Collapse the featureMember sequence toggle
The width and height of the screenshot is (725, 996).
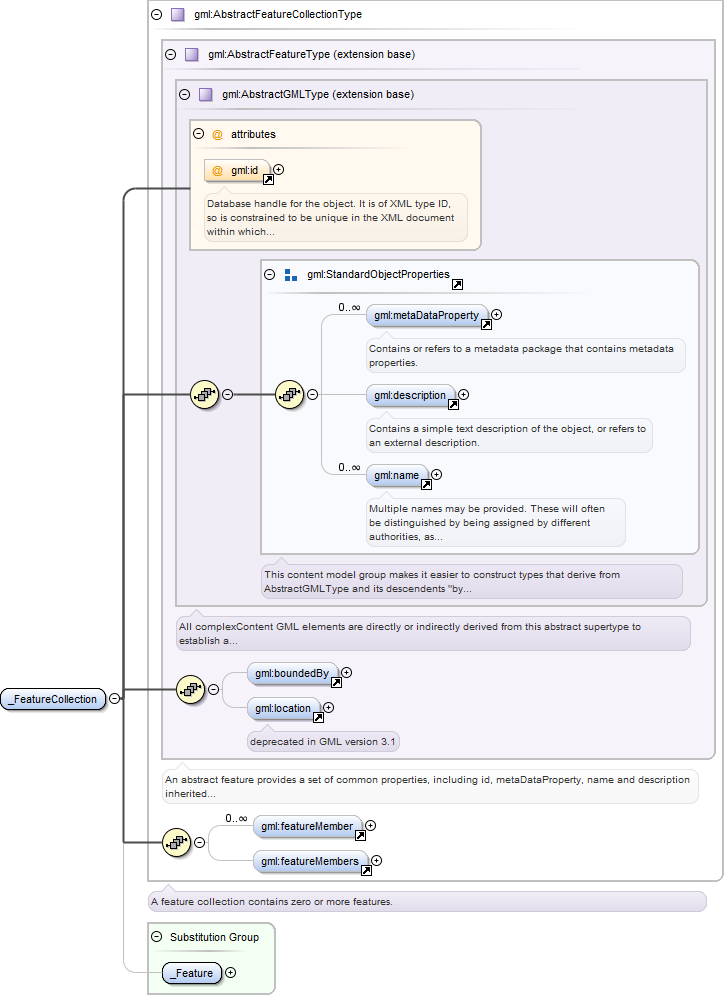(x=200, y=842)
